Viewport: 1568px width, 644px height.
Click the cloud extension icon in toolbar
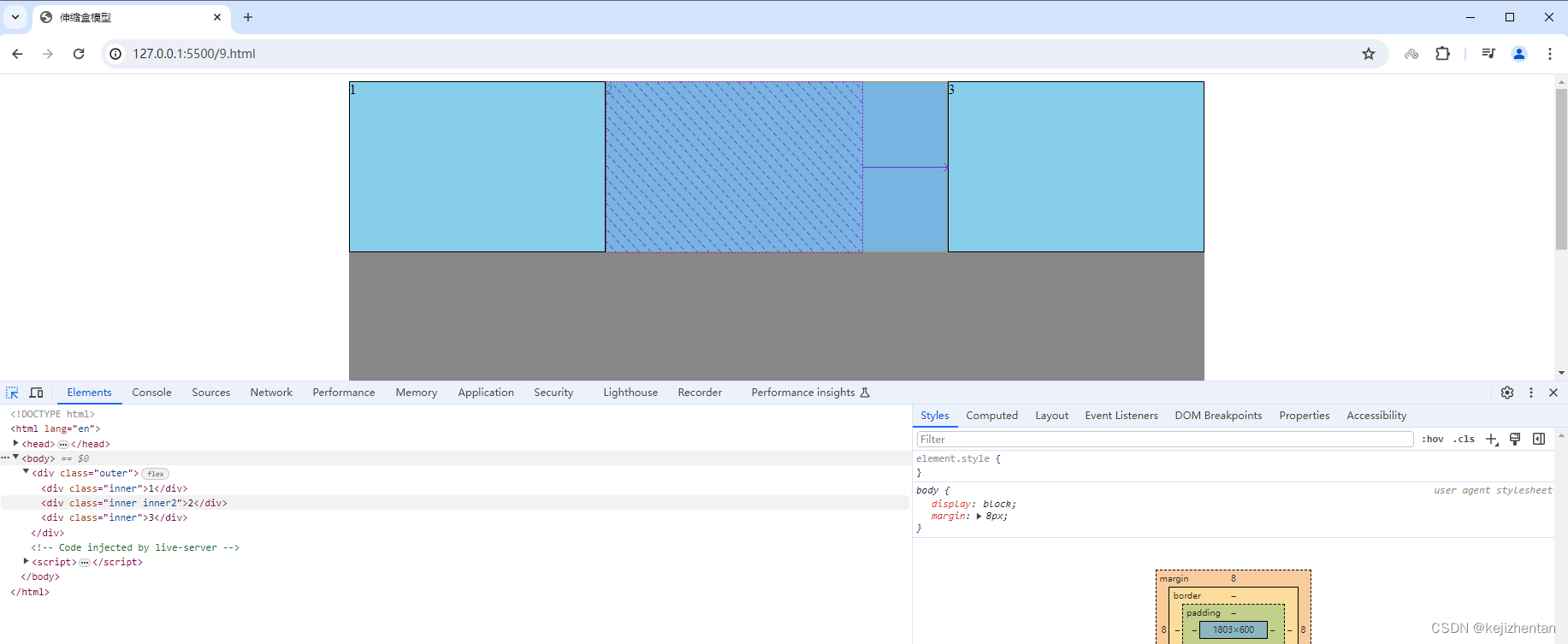point(1411,54)
